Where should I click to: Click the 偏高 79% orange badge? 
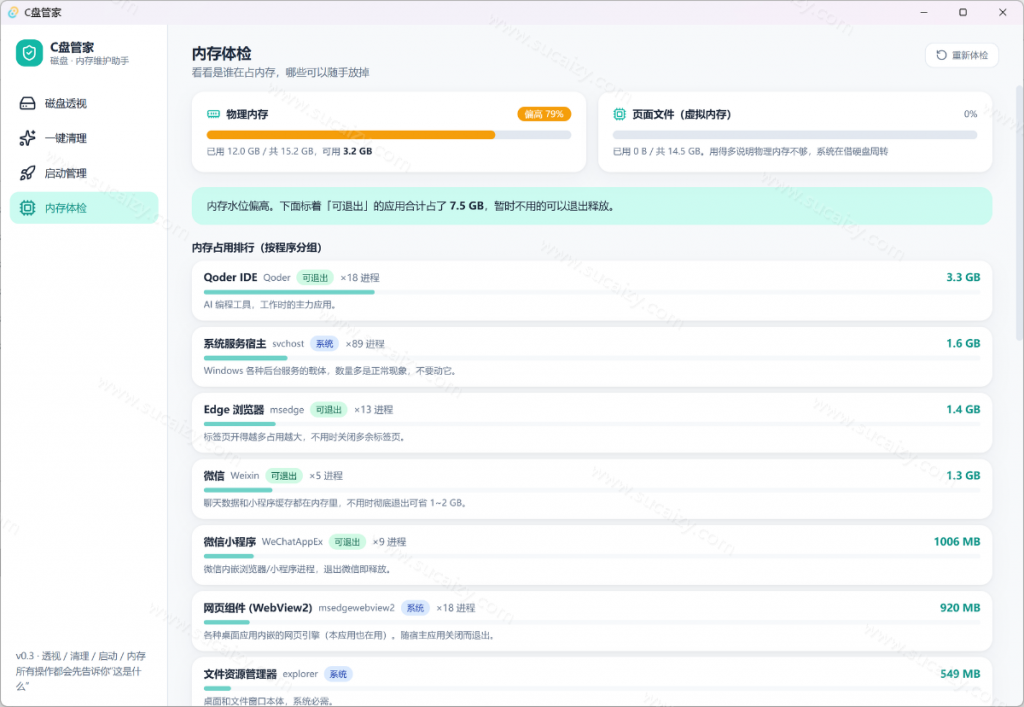[544, 114]
